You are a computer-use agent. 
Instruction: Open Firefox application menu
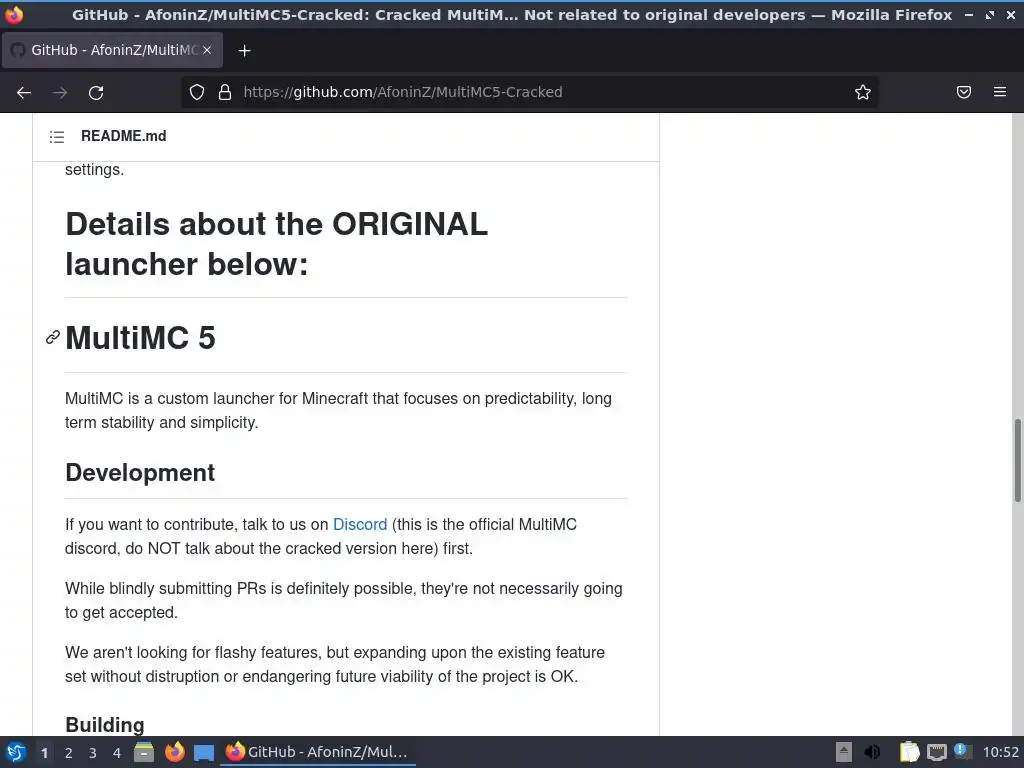click(x=999, y=92)
